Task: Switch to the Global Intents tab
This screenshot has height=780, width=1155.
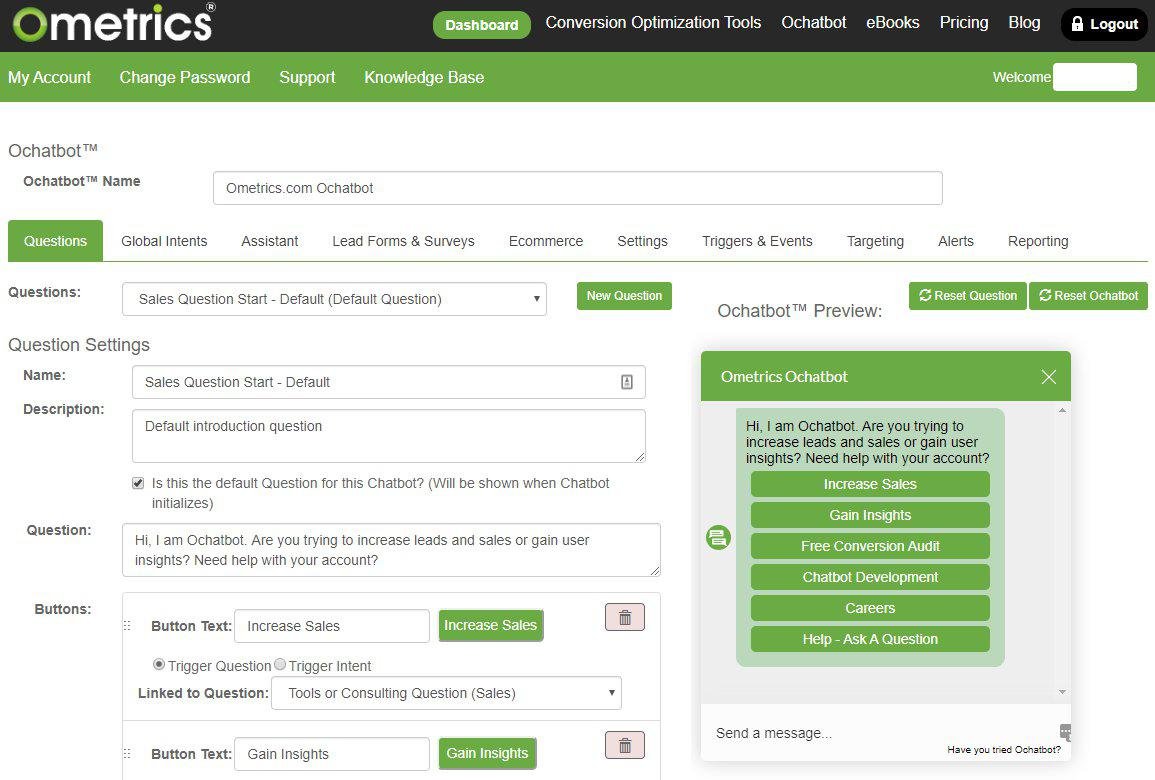Action: coord(164,241)
